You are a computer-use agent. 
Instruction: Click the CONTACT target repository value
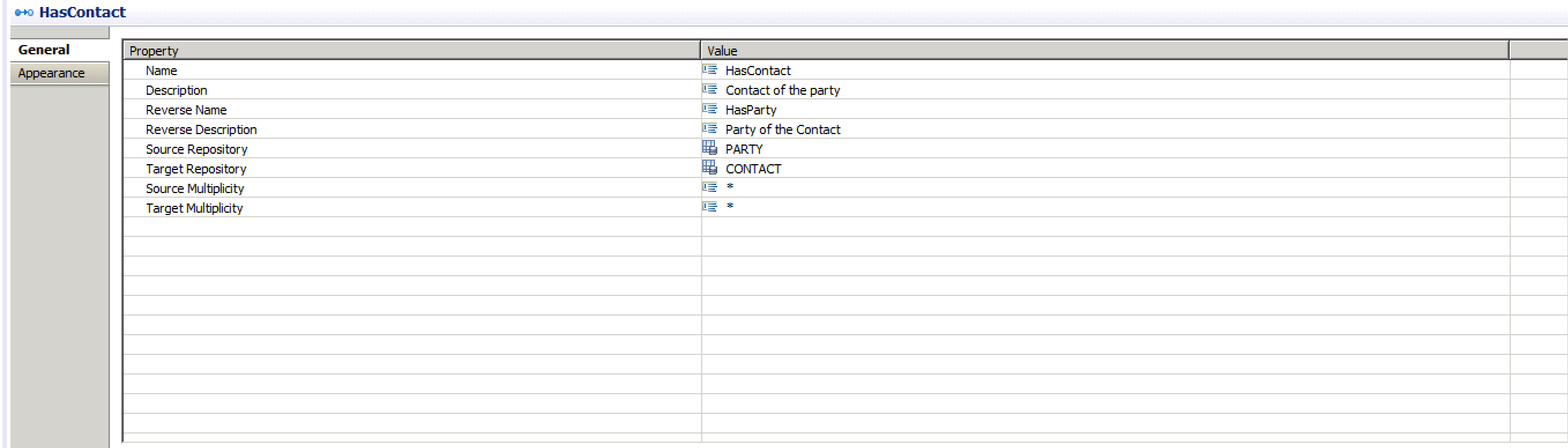click(x=753, y=169)
